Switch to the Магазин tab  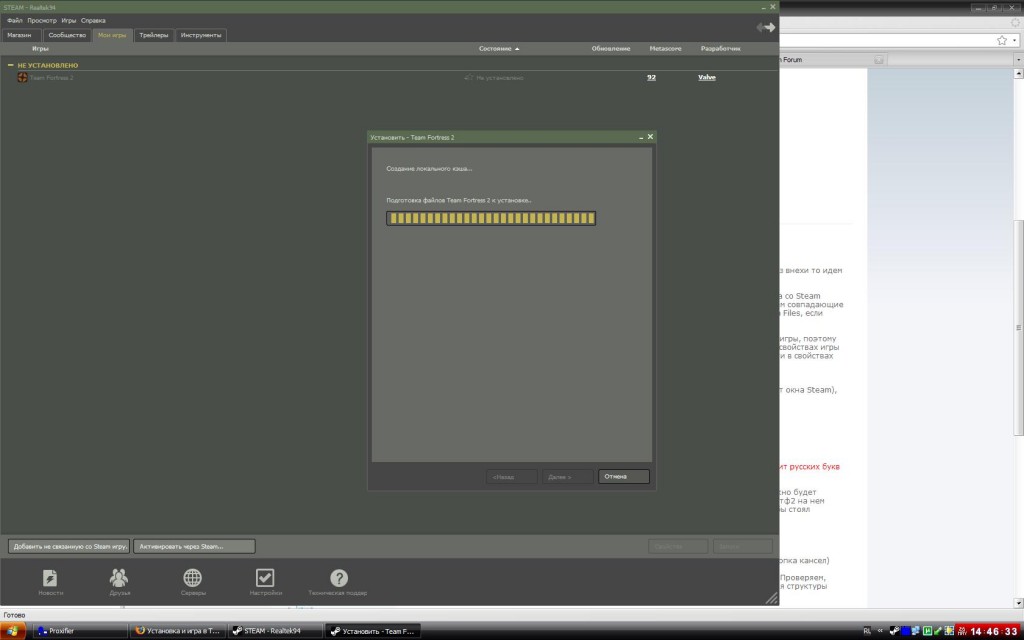(x=21, y=35)
